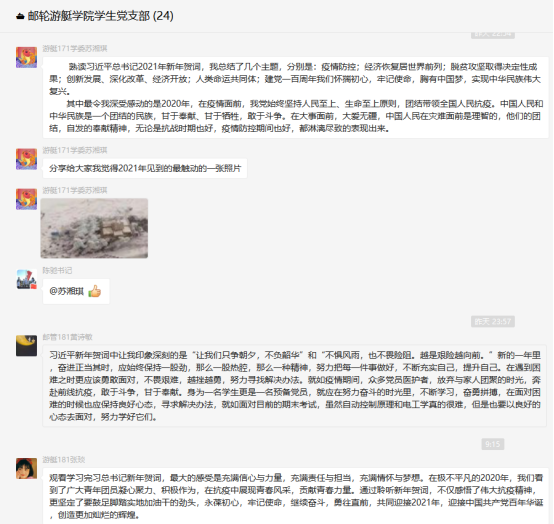Click the 游艇181 sender name near the bottom

(64, 459)
